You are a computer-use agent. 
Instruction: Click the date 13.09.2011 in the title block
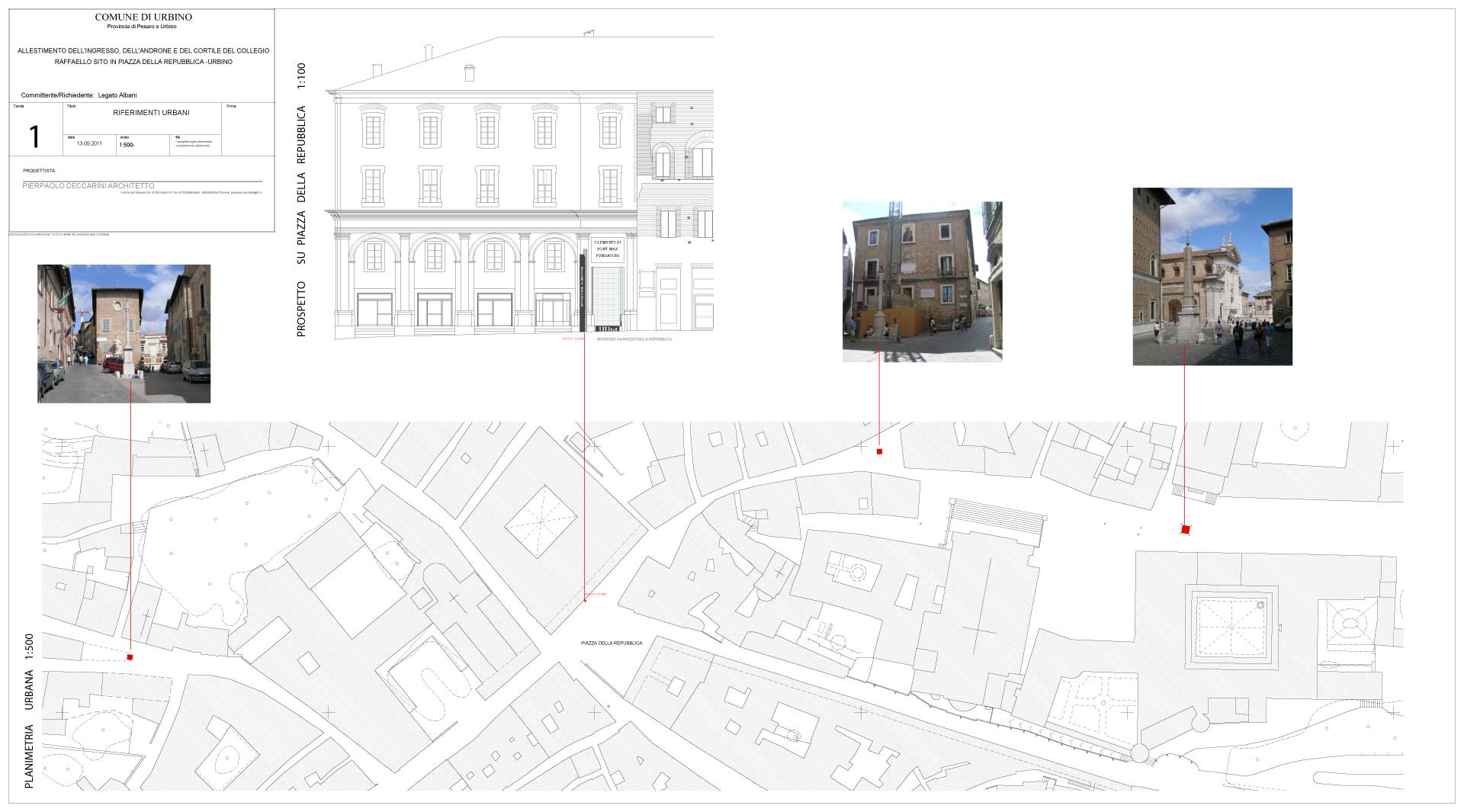89,143
